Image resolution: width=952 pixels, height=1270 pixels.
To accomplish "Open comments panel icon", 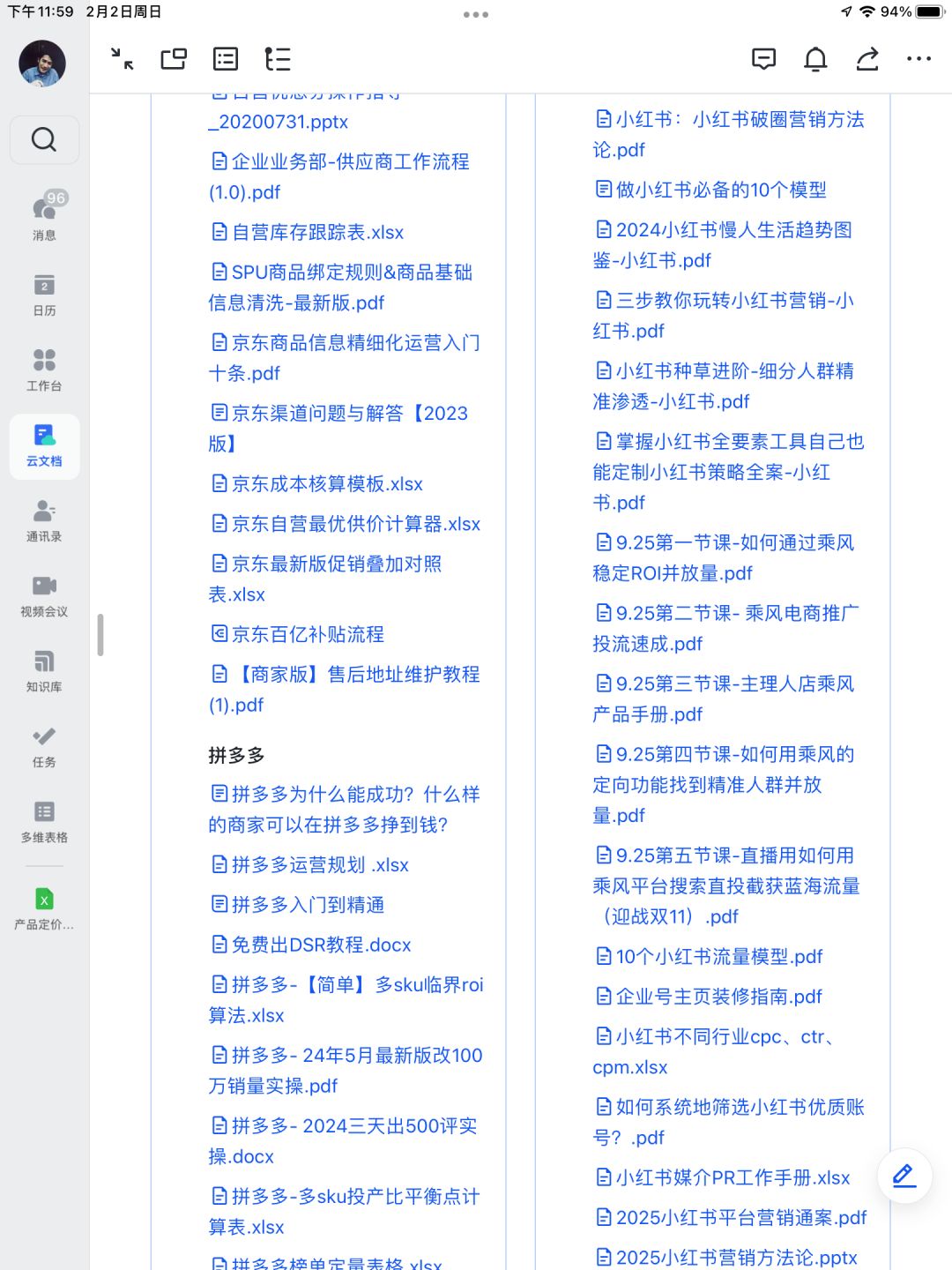I will [763, 59].
